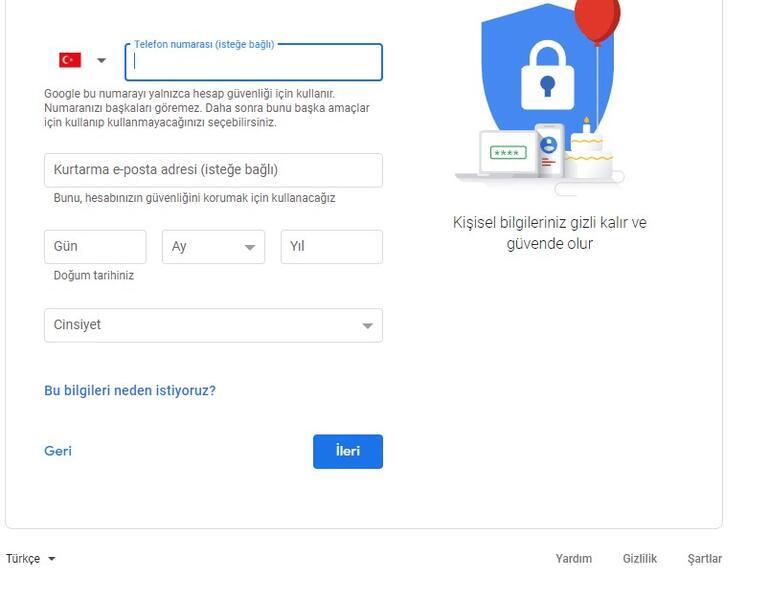Open the country code dropdown arrow

click(x=101, y=61)
